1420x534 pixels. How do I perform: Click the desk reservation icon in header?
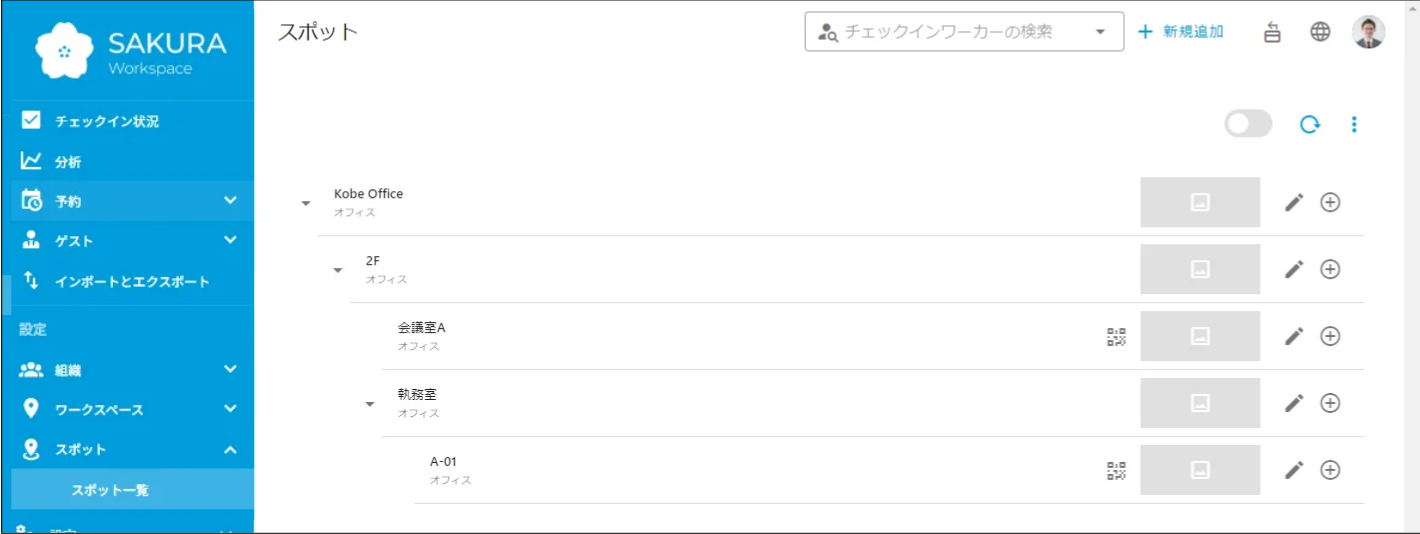1272,32
